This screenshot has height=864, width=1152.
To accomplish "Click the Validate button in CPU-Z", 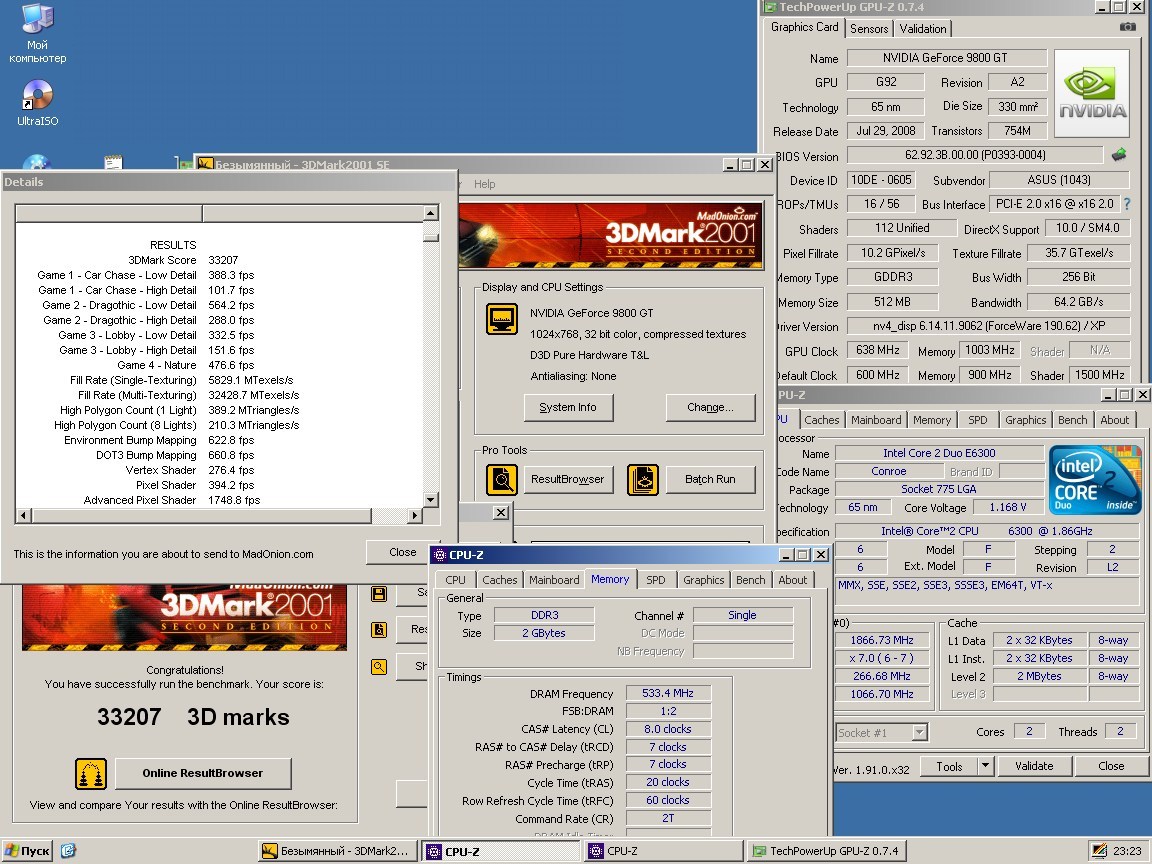I will [x=1034, y=766].
